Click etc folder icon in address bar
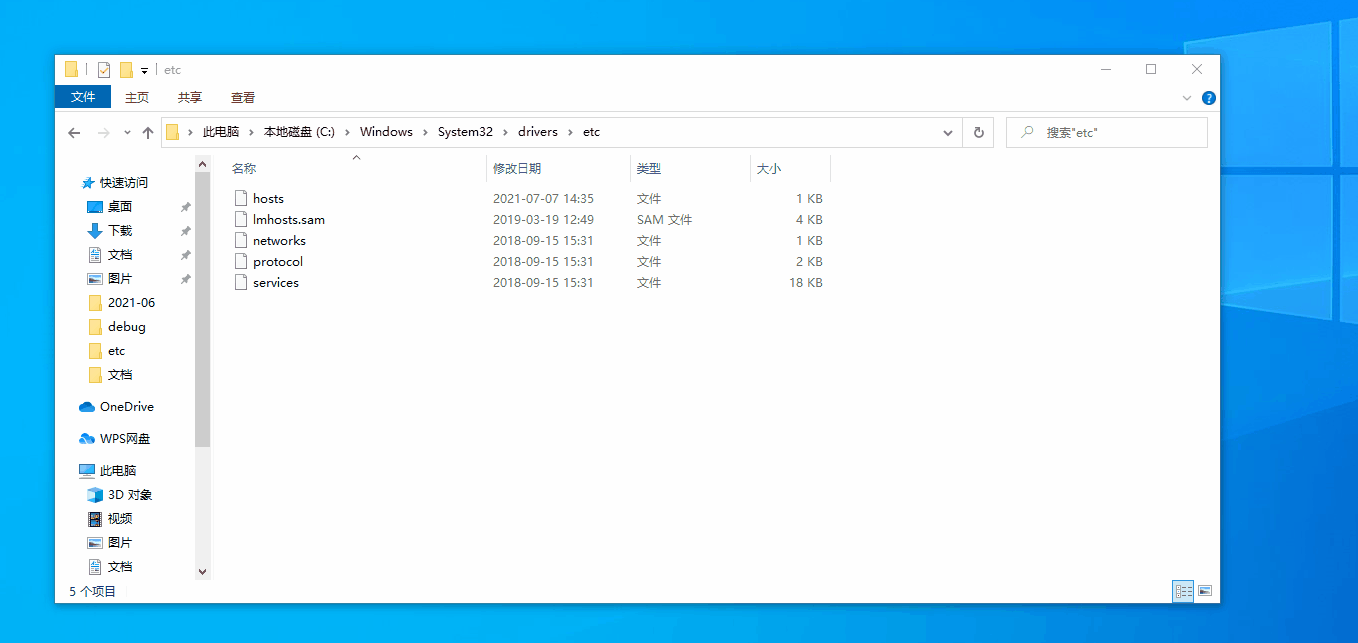Screen dimensions: 1358x643 [x=173, y=132]
